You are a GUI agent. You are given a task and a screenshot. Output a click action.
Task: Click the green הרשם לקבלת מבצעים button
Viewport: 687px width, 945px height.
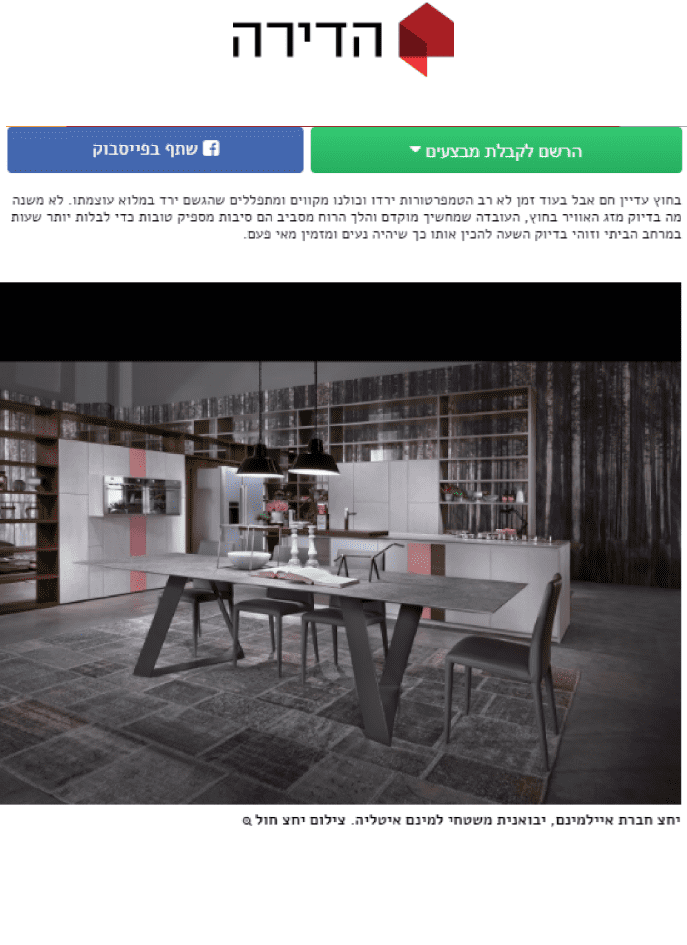tap(496, 150)
